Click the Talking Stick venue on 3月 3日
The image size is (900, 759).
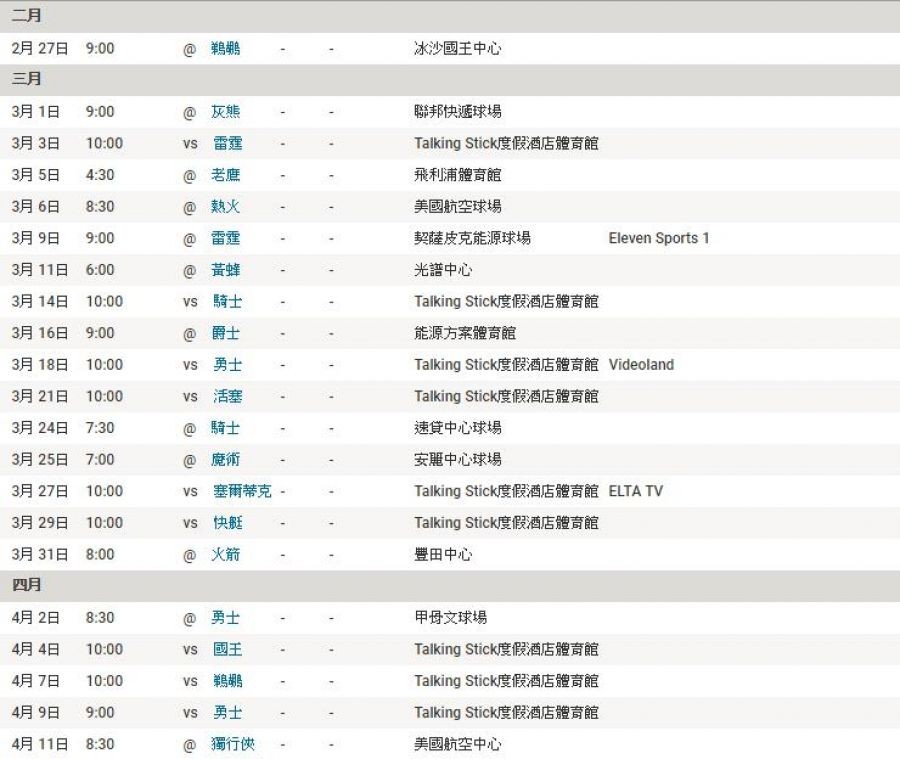click(506, 144)
